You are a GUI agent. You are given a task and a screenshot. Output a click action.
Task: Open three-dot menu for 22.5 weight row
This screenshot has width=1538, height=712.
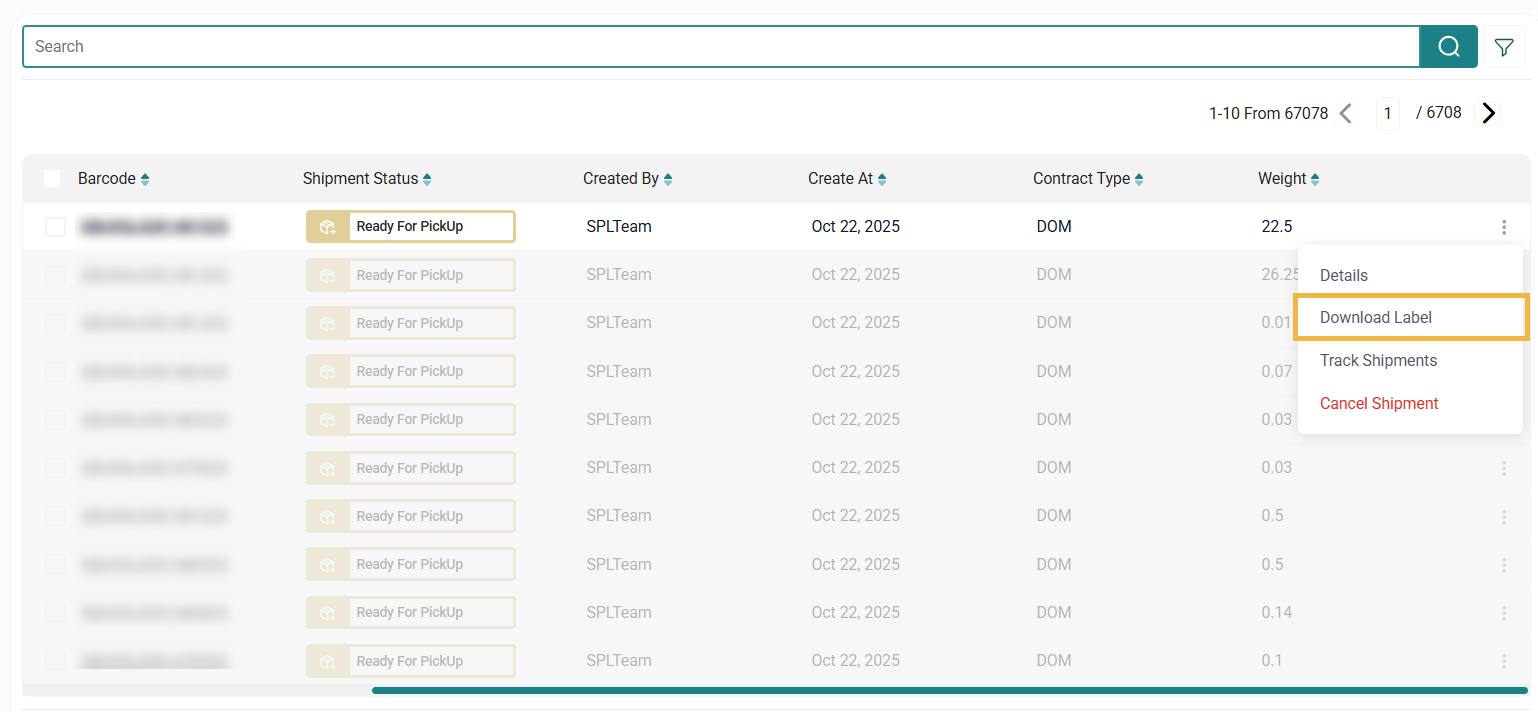click(1504, 227)
